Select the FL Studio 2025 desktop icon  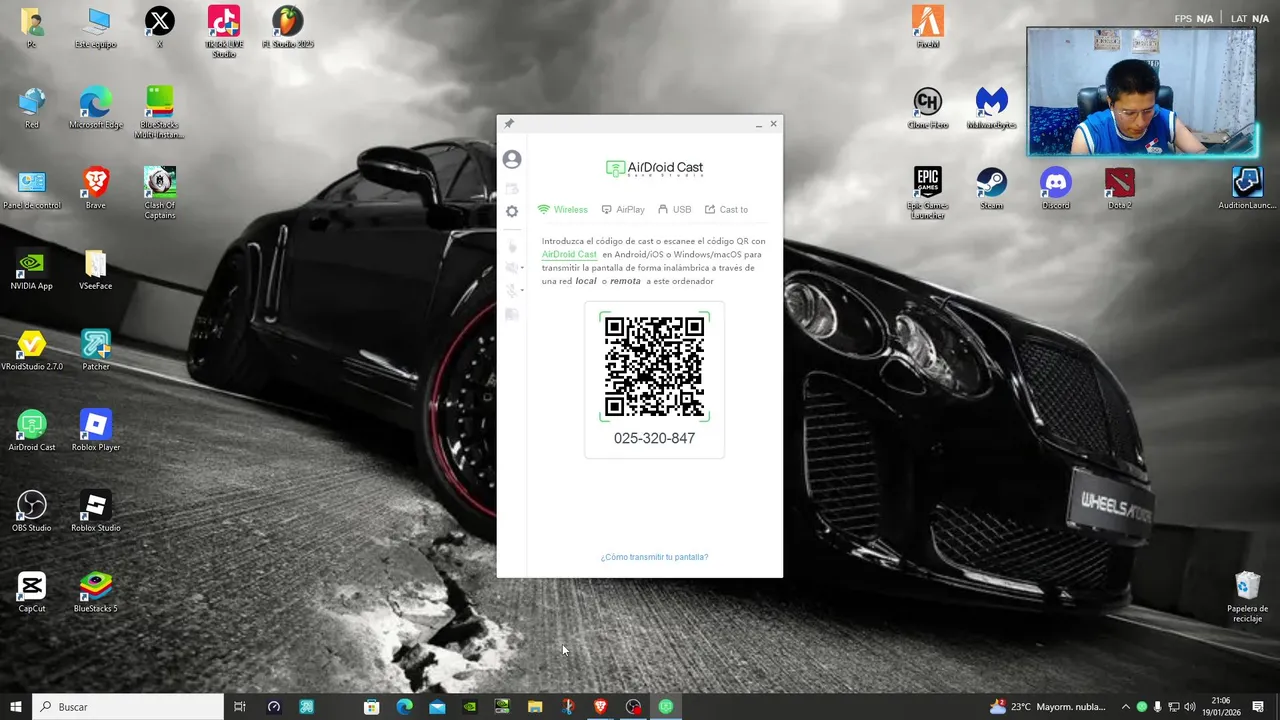[x=288, y=28]
